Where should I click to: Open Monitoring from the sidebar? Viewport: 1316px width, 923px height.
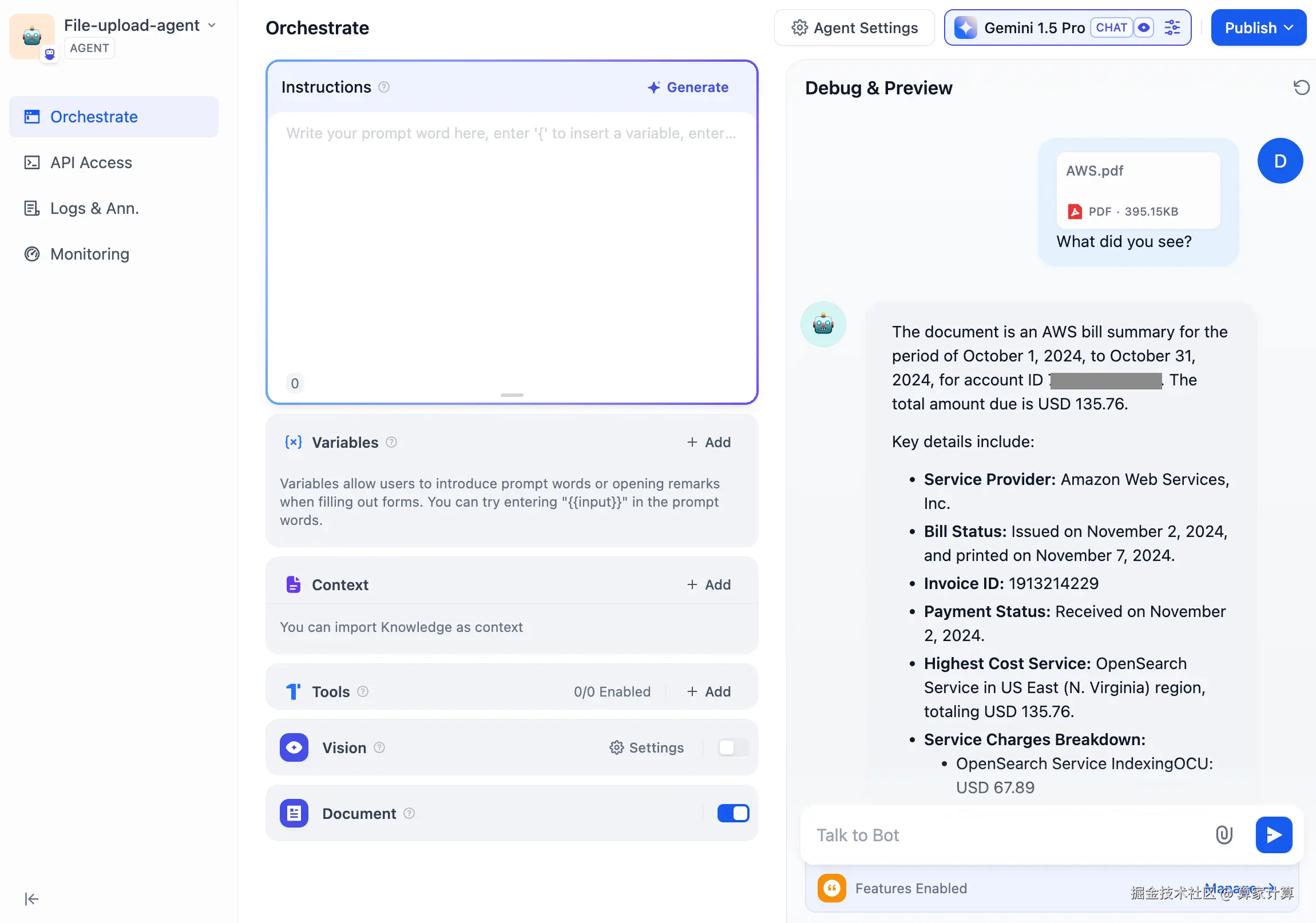[x=89, y=254]
